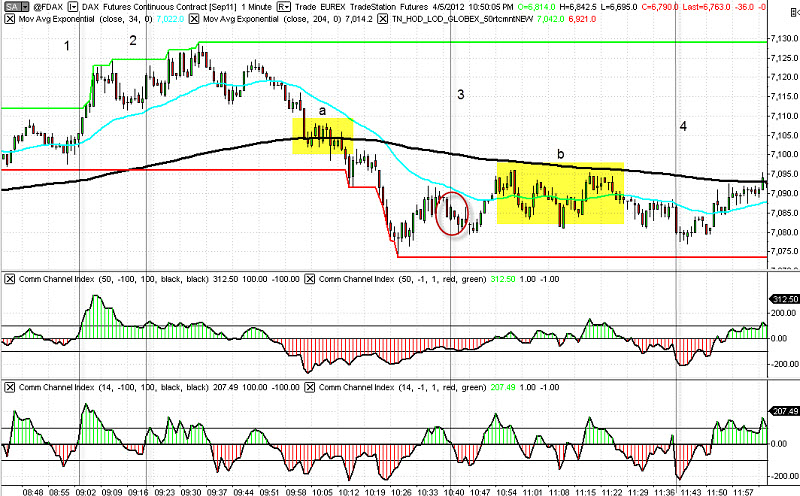
Task: Click the @FDAX symbol text
Action: [x=48, y=7]
